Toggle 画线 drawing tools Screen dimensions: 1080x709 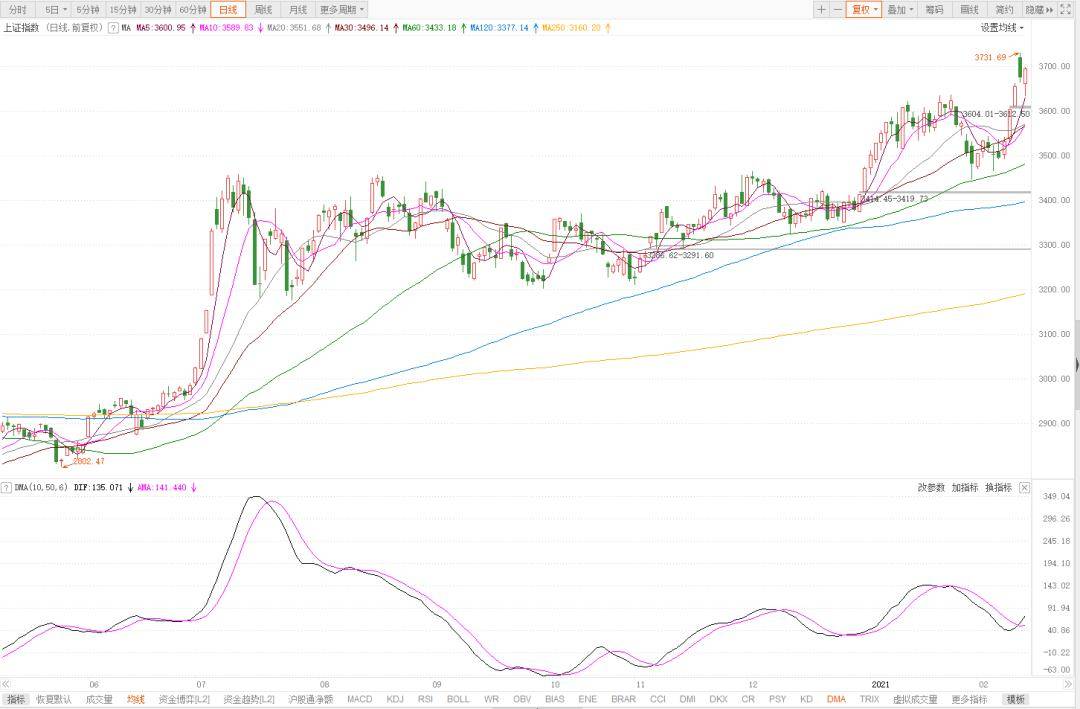[x=969, y=10]
